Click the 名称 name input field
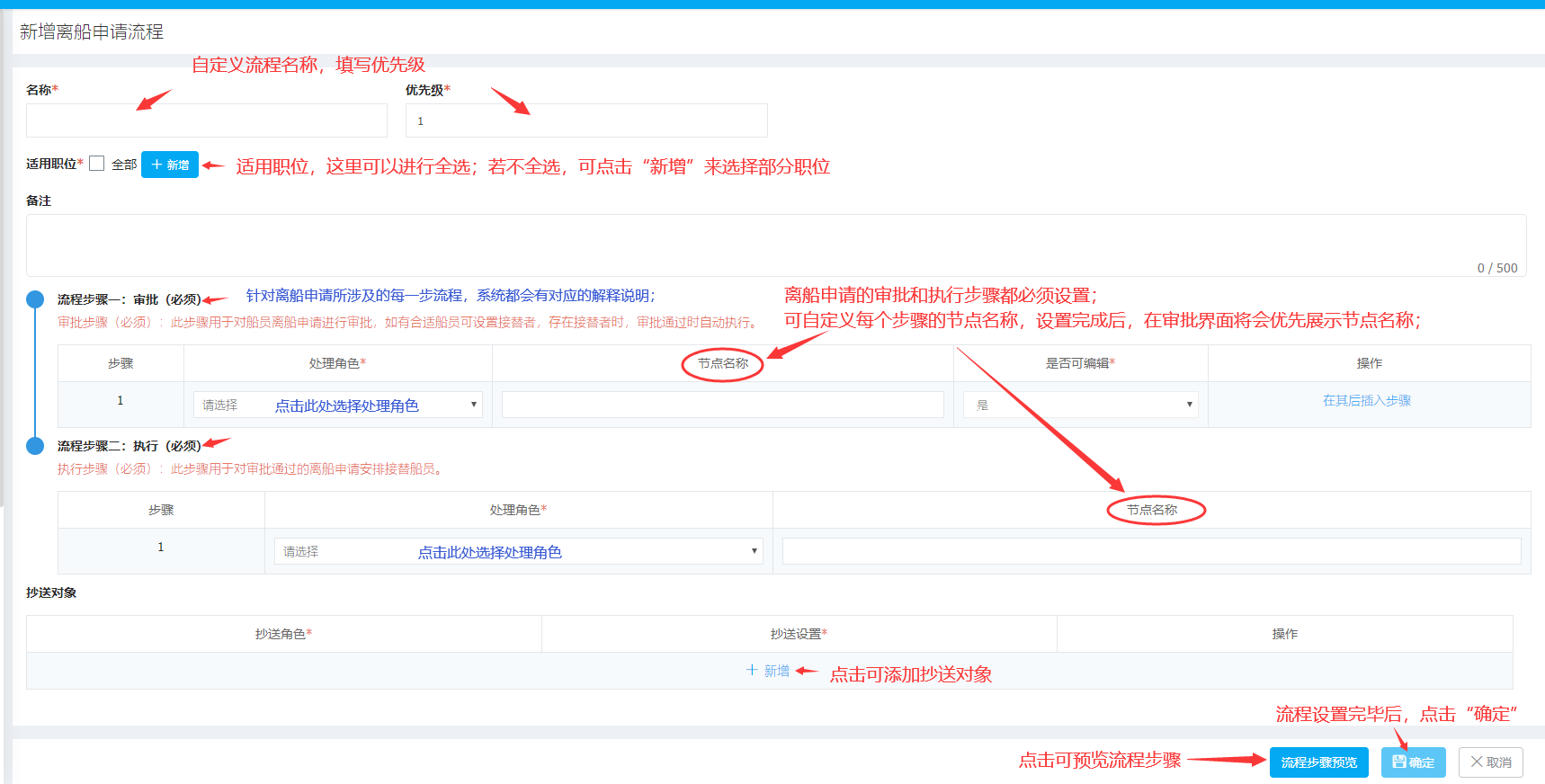1545x784 pixels. pyautogui.click(x=207, y=120)
